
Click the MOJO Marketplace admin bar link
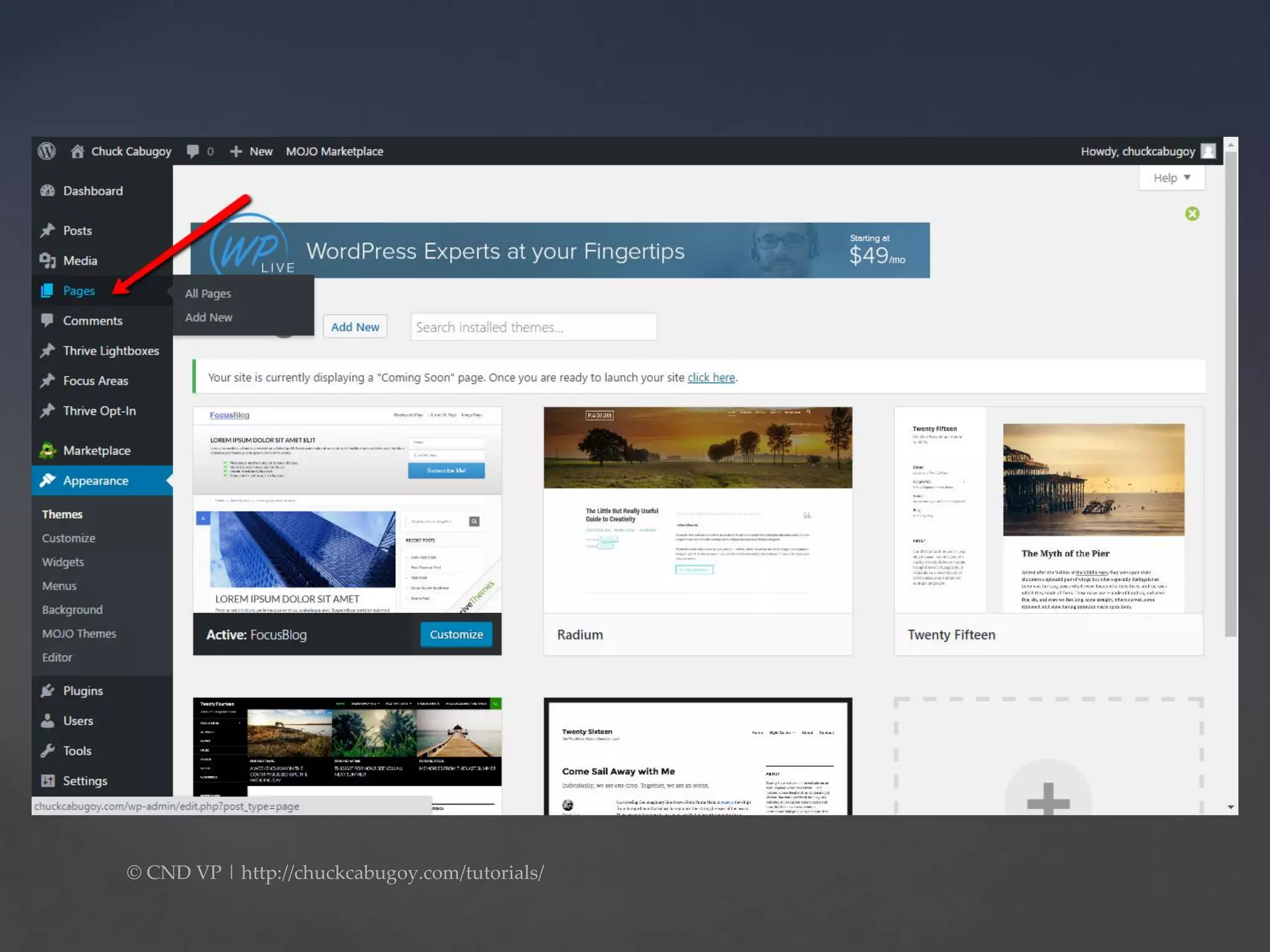click(334, 151)
